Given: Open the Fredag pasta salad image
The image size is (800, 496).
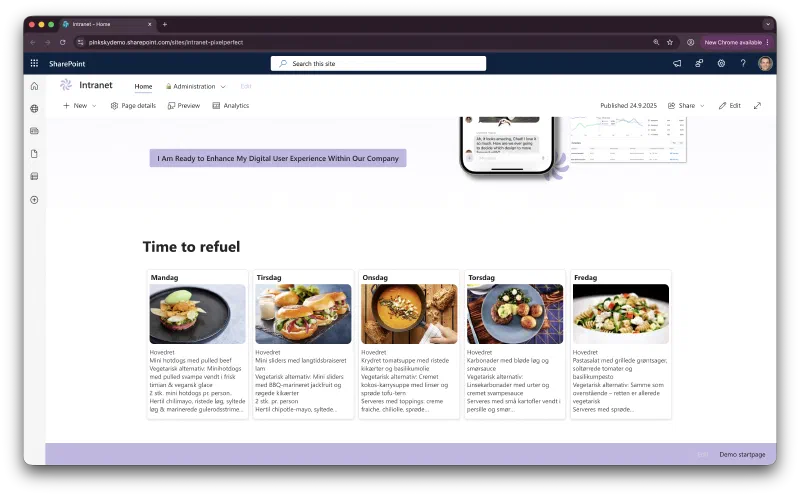Looking at the screenshot, I should [x=620, y=314].
